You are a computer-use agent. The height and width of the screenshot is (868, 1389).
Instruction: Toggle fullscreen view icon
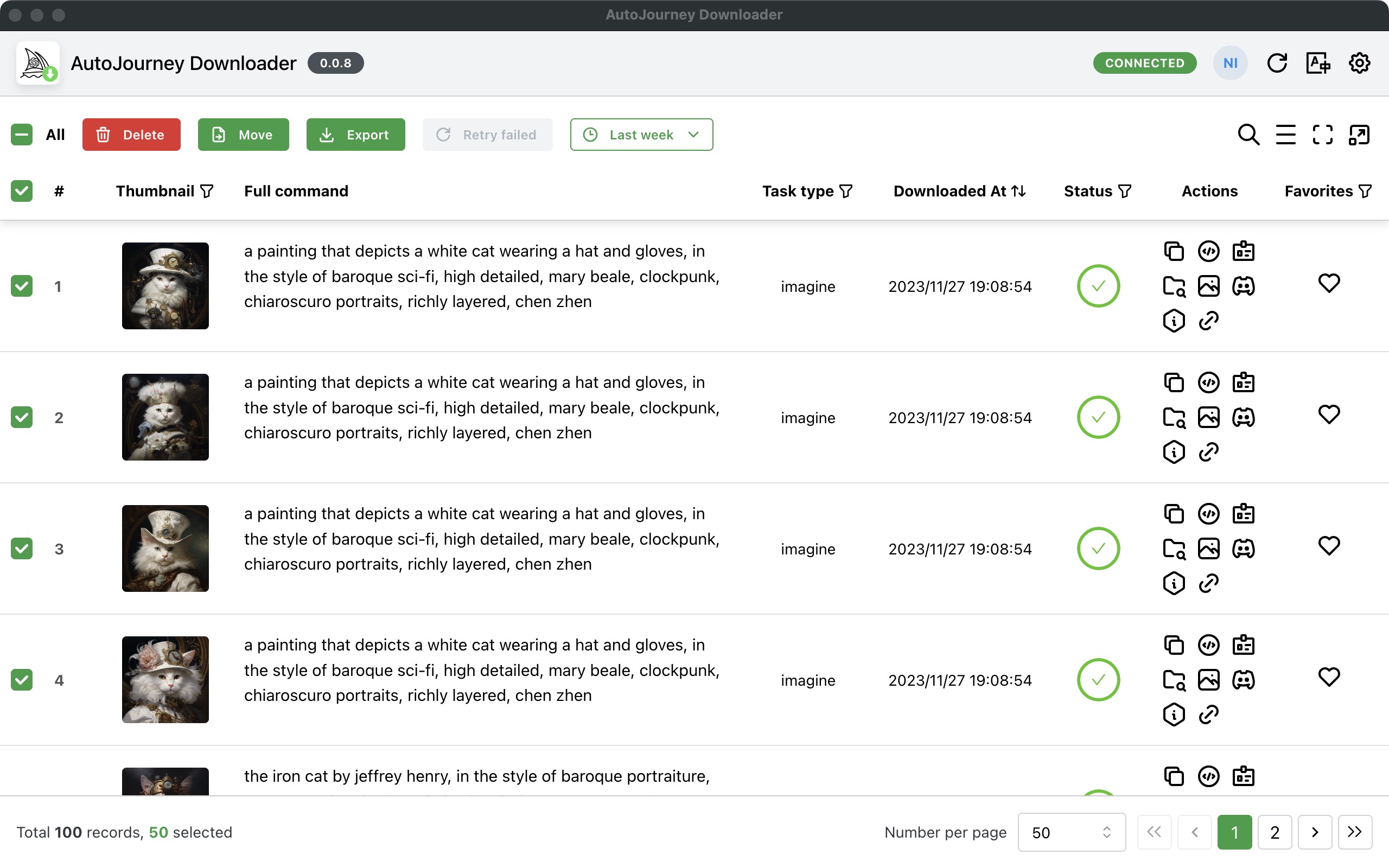(x=1322, y=135)
